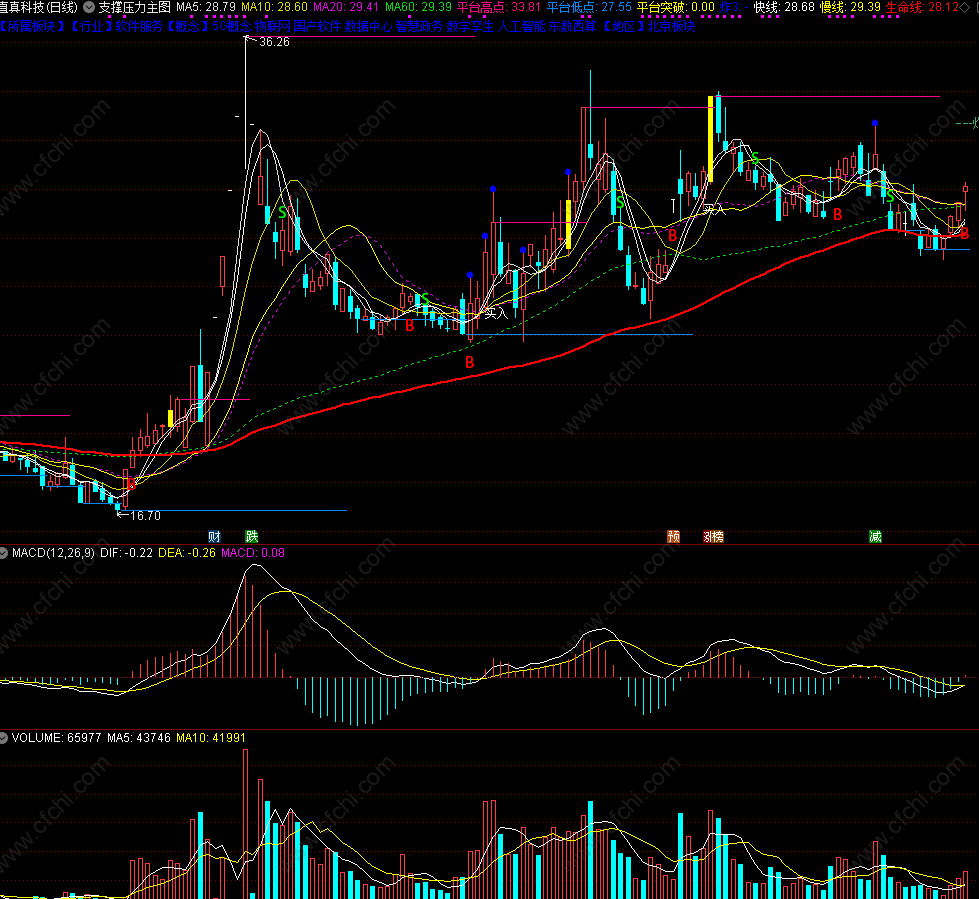
Task: Open the 智慧政务 concept link
Action: pyautogui.click(x=419, y=26)
